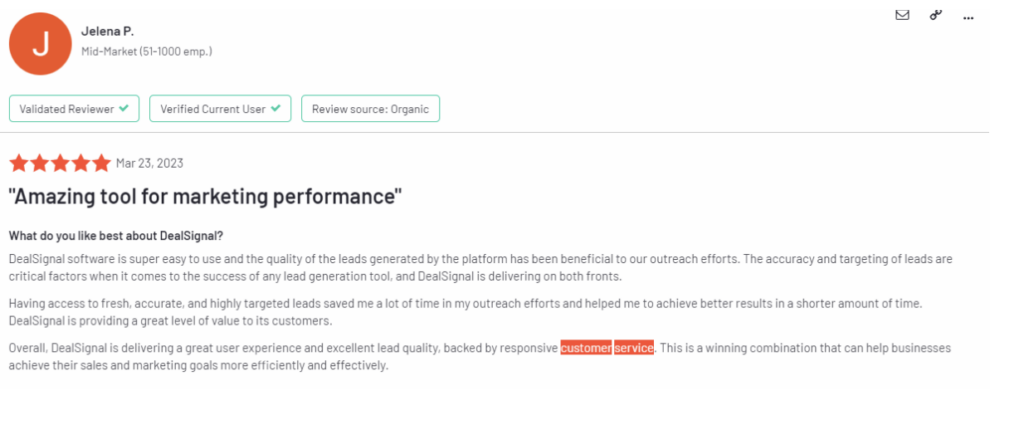
Task: Select the Validated Reviewer badge
Action: tap(74, 108)
